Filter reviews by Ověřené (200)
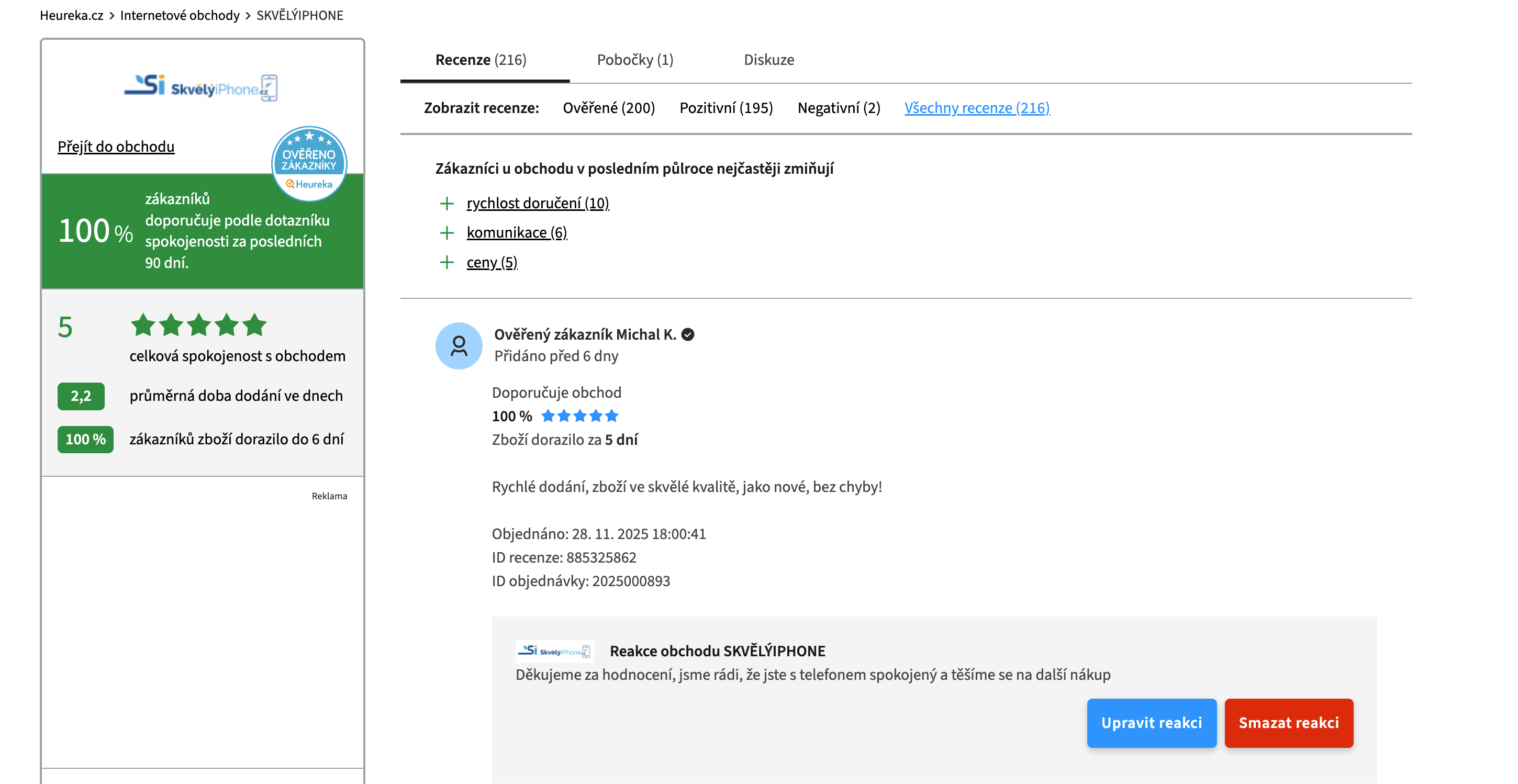Screen dimensions: 1518x784 (609, 108)
